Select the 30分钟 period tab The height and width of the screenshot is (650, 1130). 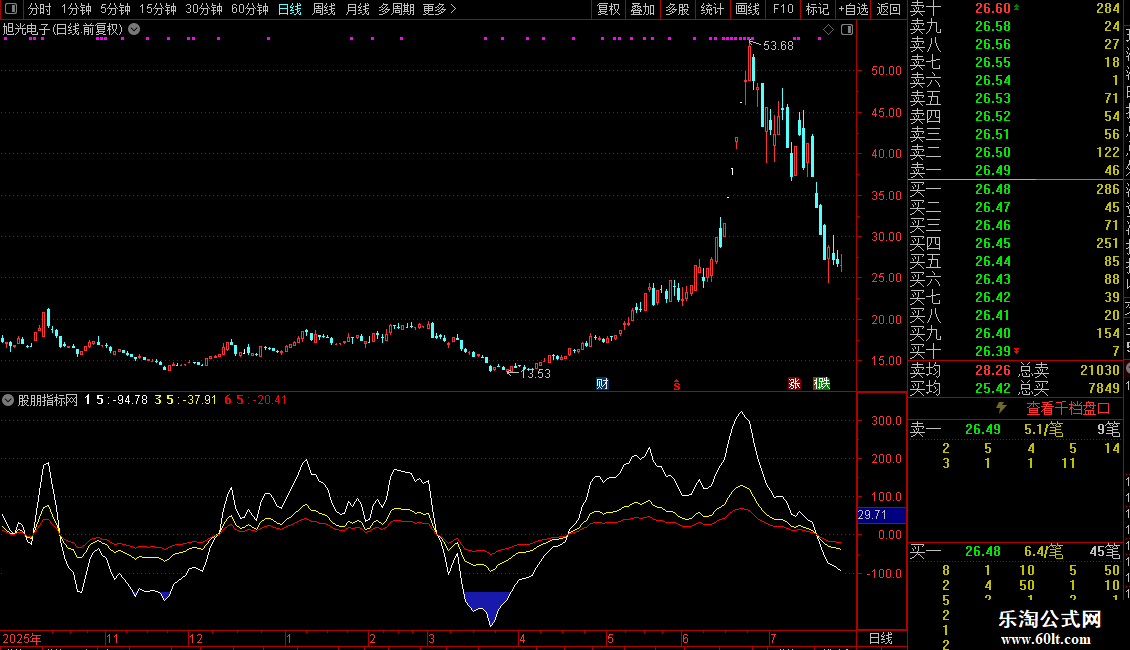tap(204, 9)
